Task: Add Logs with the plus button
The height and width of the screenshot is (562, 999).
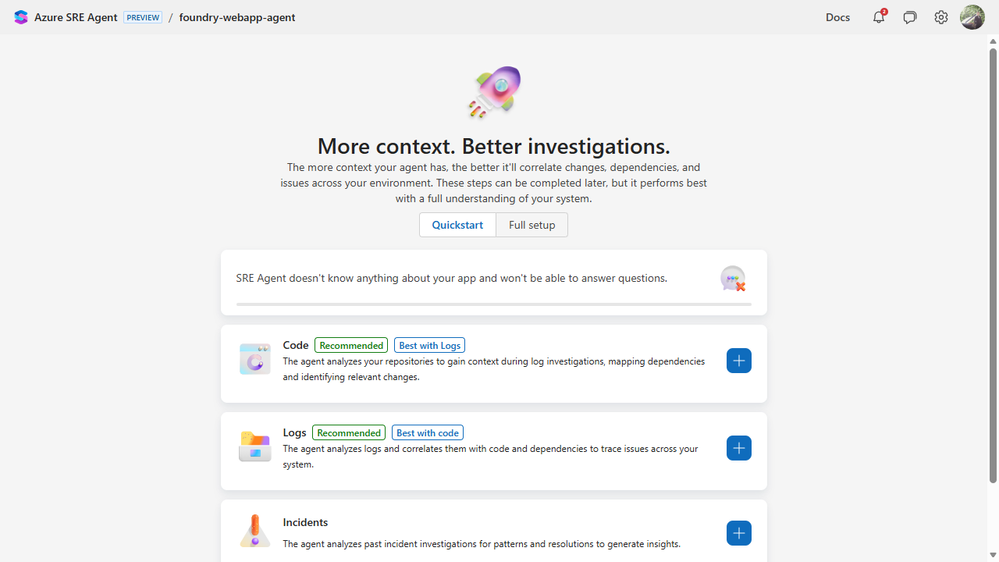Action: tap(739, 448)
